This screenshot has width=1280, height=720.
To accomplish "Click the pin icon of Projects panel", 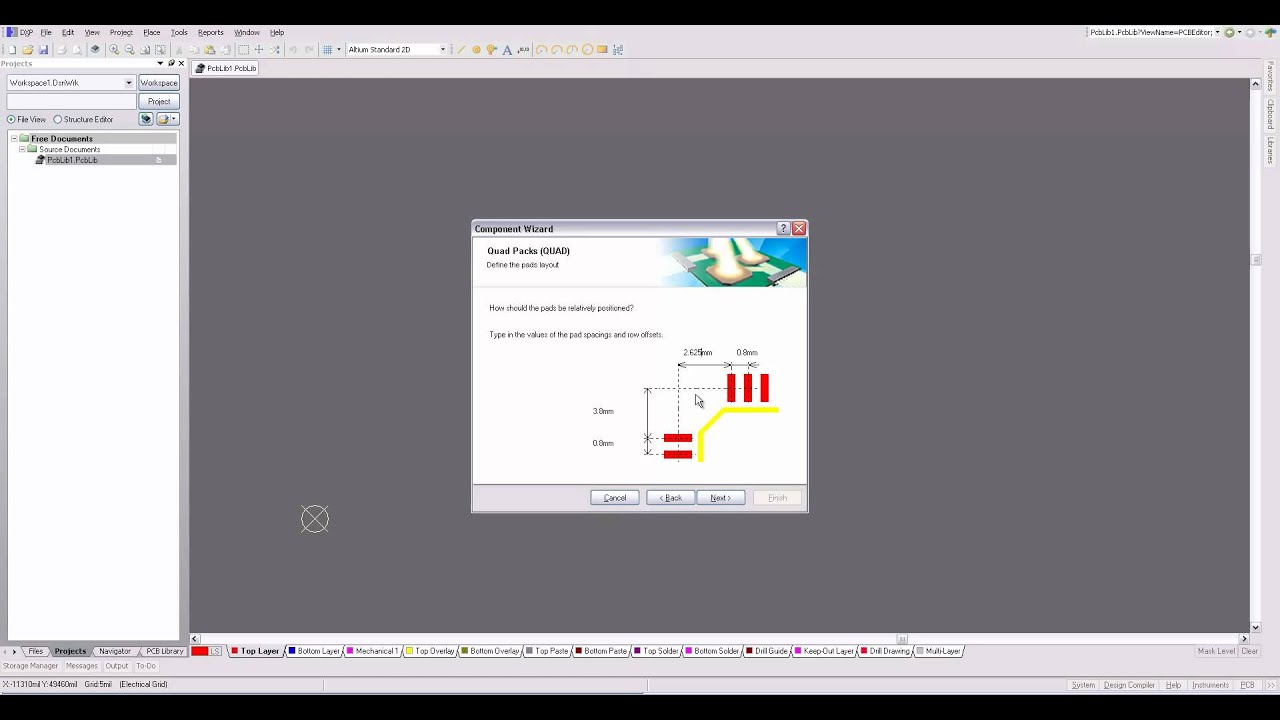I will [x=171, y=63].
